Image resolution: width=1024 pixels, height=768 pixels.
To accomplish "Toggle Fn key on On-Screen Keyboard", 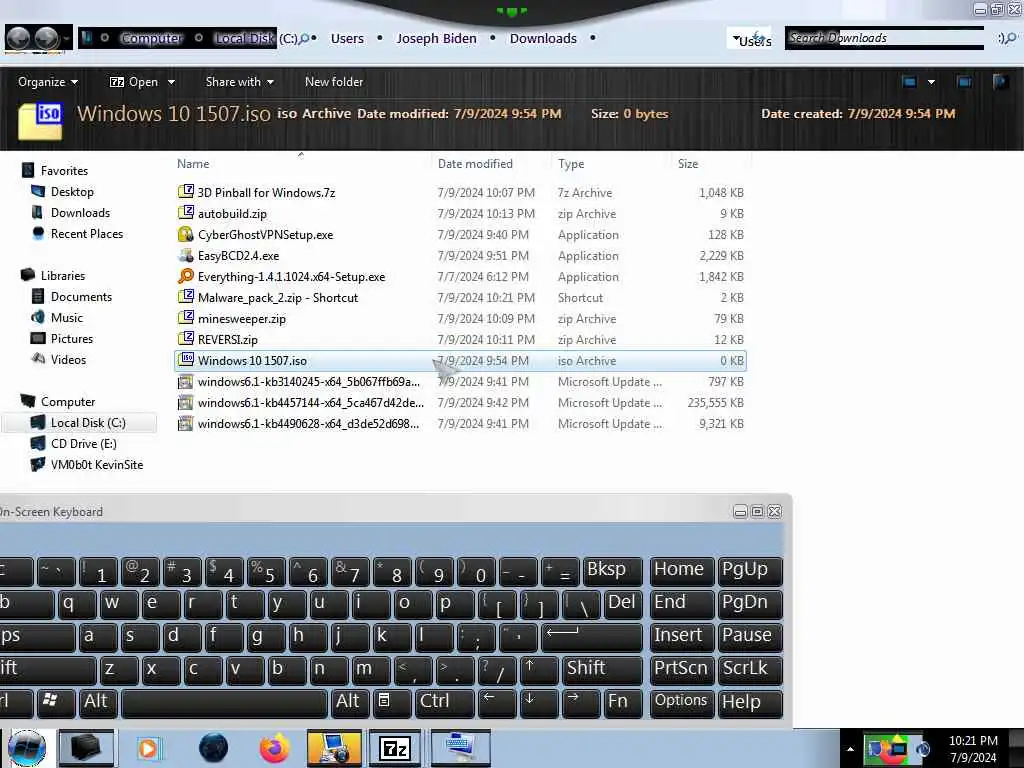I will tap(622, 703).
